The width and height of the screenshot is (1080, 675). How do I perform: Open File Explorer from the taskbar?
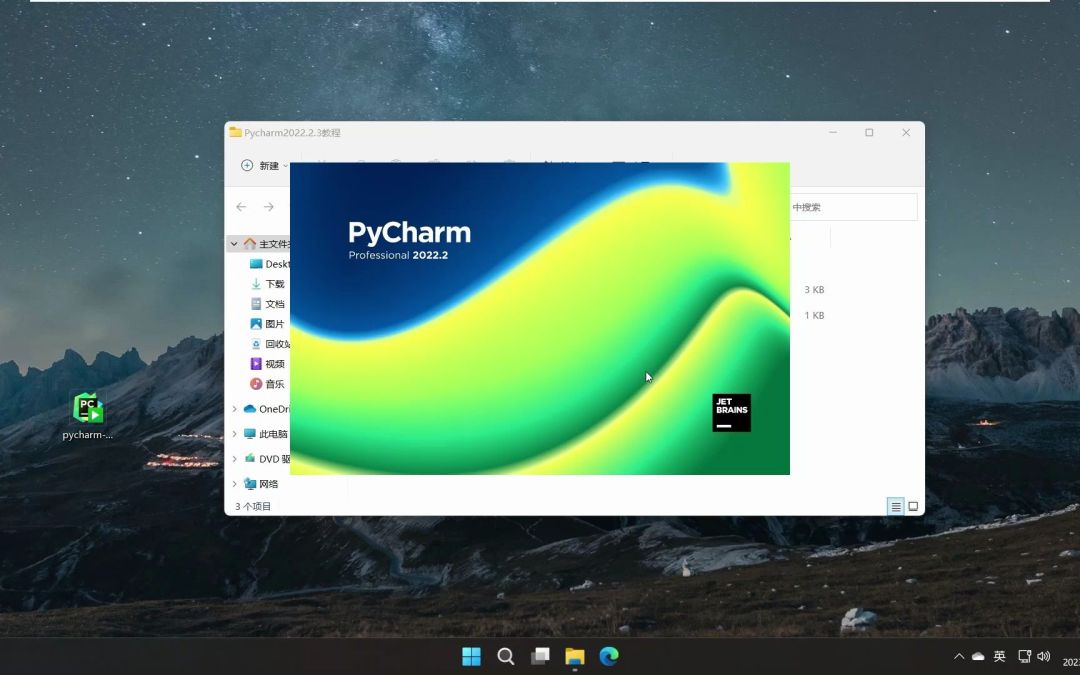574,656
